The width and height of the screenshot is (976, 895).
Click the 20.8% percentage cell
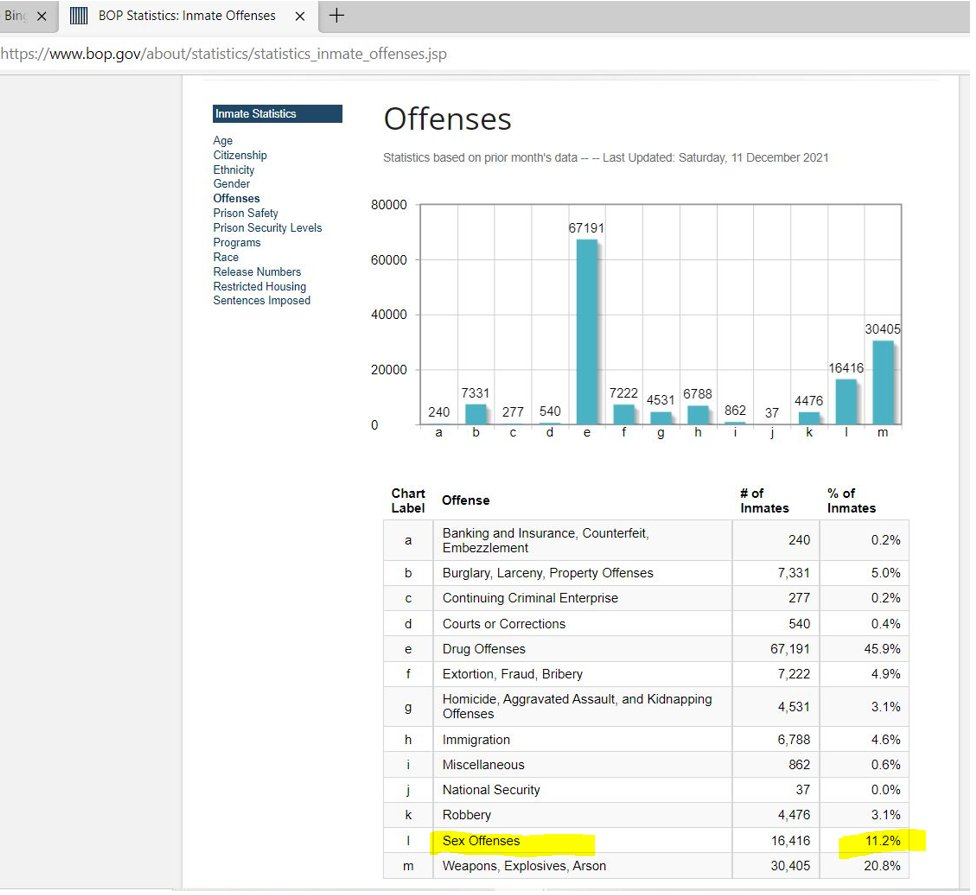pos(865,866)
